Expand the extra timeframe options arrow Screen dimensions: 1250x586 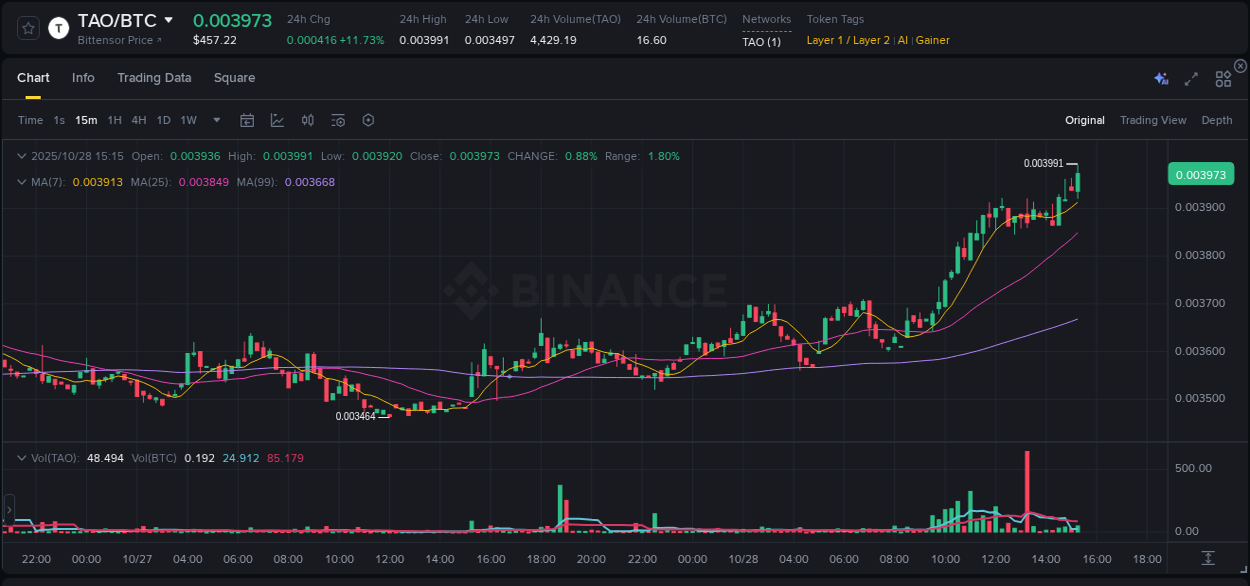(x=215, y=120)
